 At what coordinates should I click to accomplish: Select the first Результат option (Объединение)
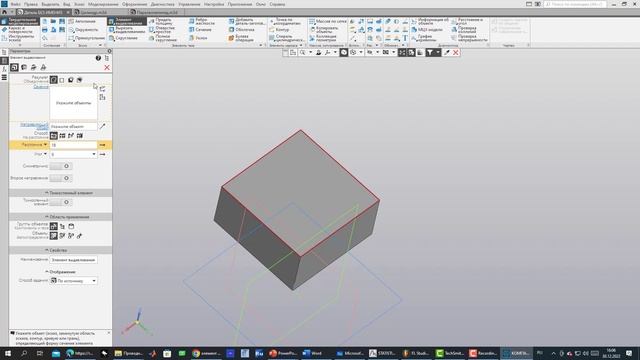tap(53, 80)
